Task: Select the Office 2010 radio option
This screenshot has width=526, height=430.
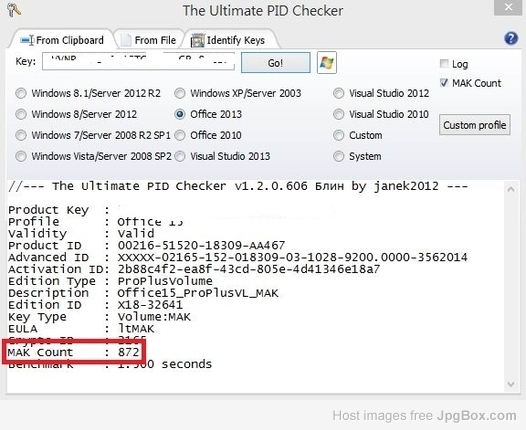Action: [x=180, y=136]
